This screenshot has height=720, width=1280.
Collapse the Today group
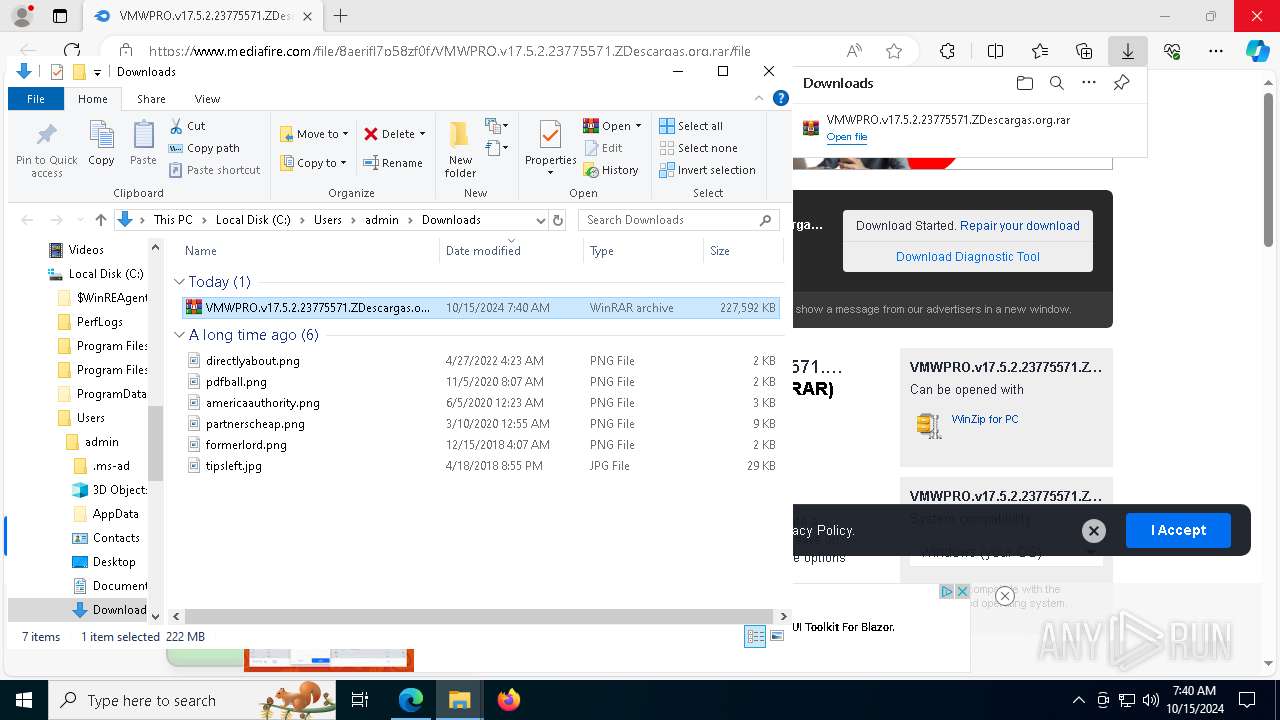pos(179,282)
